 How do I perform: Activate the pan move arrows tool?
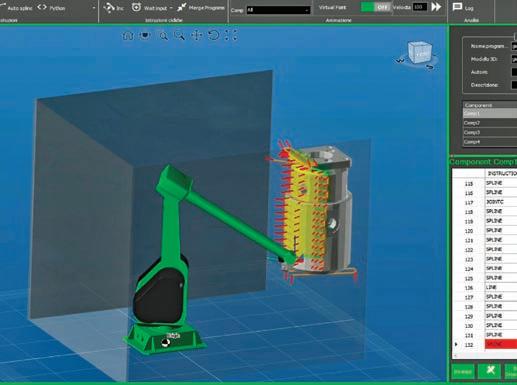pyautogui.click(x=197, y=35)
